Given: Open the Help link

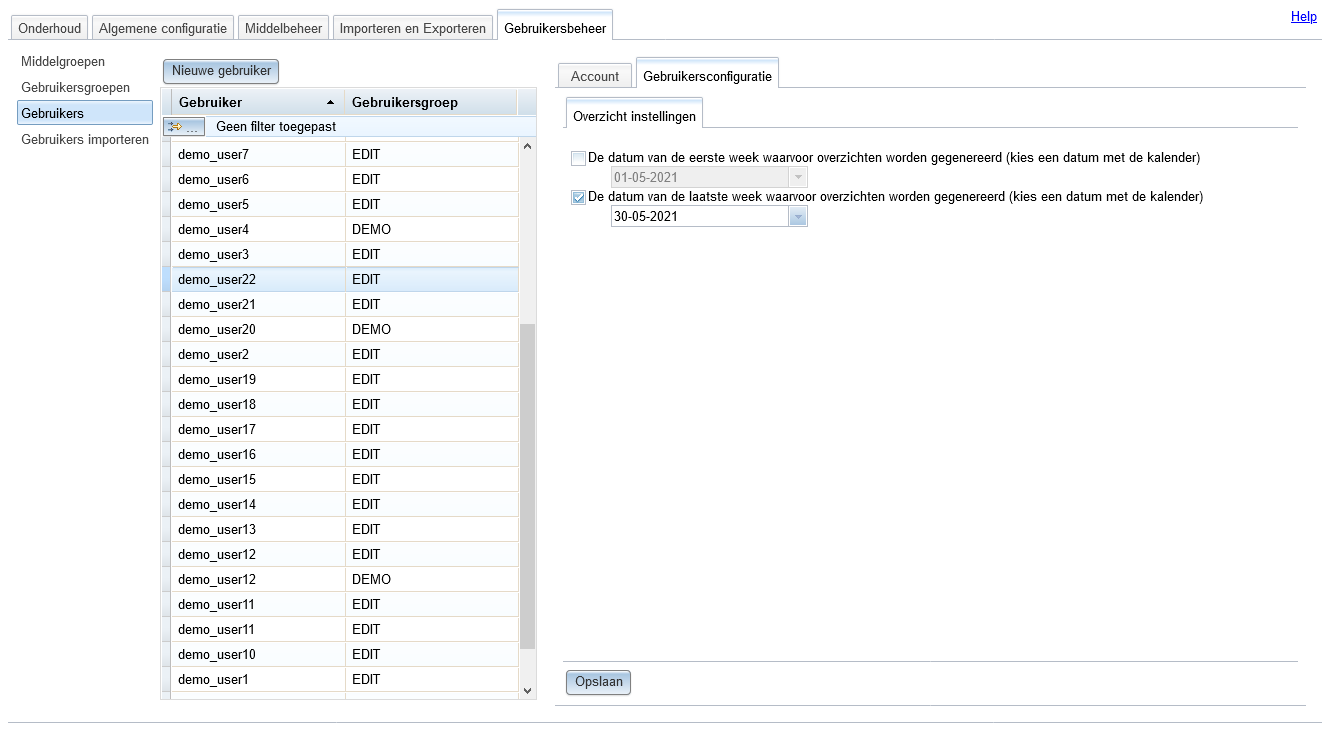Looking at the screenshot, I should coord(1304,16).
